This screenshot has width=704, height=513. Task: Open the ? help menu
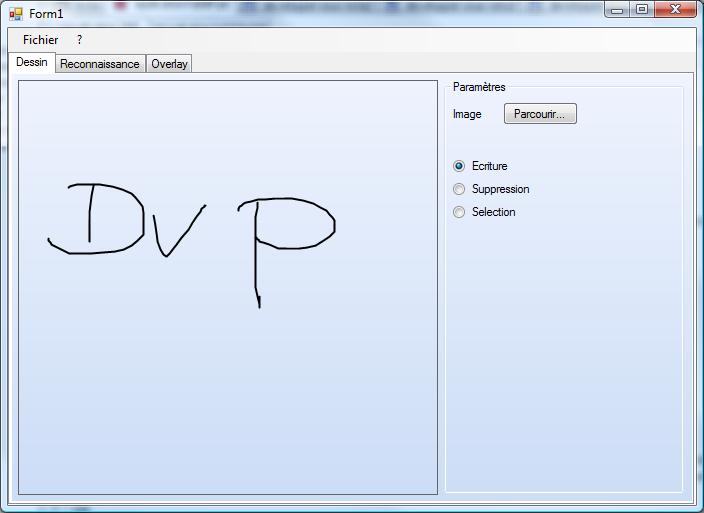pyautogui.click(x=79, y=40)
